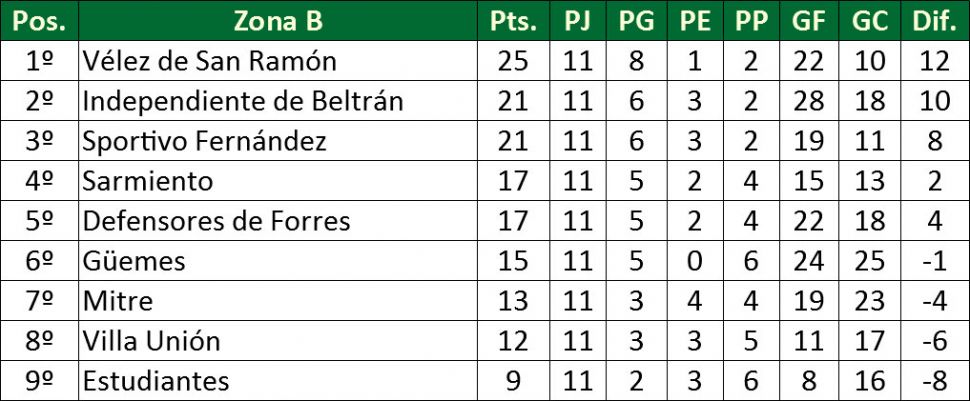Image resolution: width=970 pixels, height=401 pixels.
Task: Select the Independiente de Beltrán row name
Action: pos(243,101)
